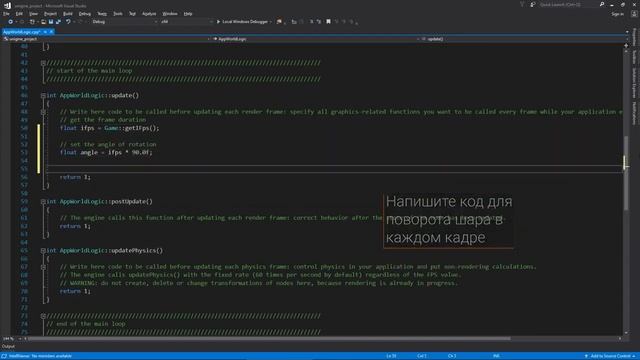This screenshot has width=640, height=360.
Task: Click 'Ln 55' indicator in status bar
Action: tap(391, 356)
